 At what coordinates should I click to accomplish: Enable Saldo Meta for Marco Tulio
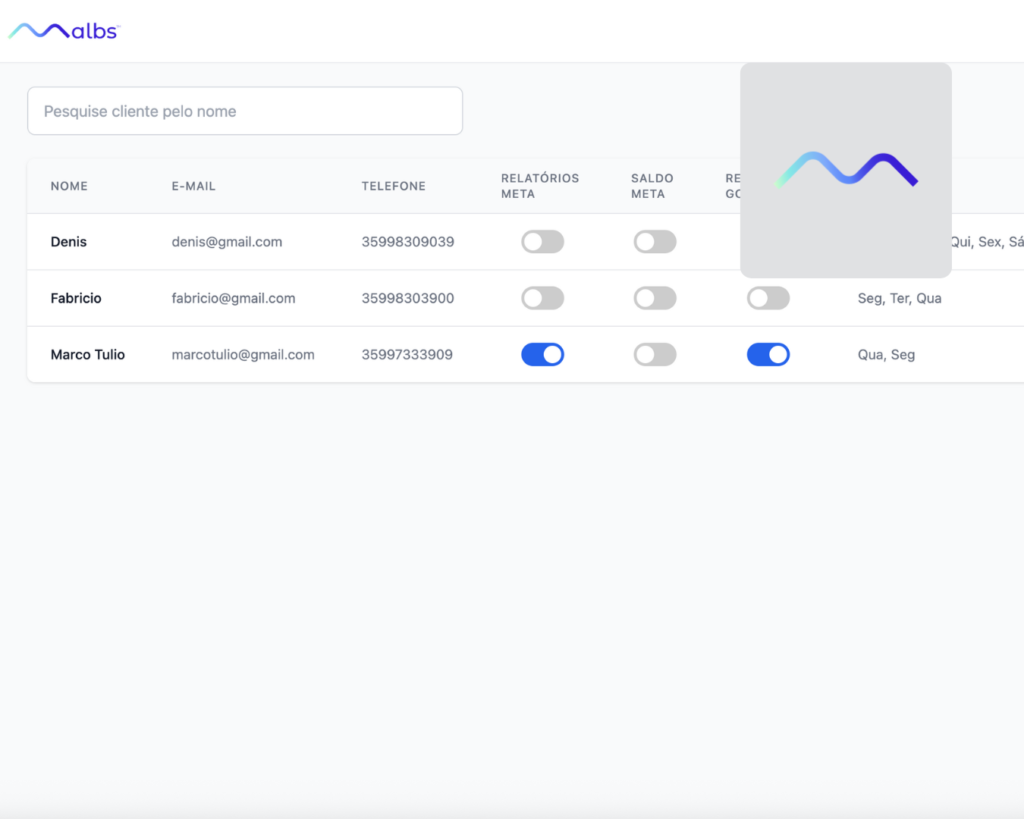point(655,355)
